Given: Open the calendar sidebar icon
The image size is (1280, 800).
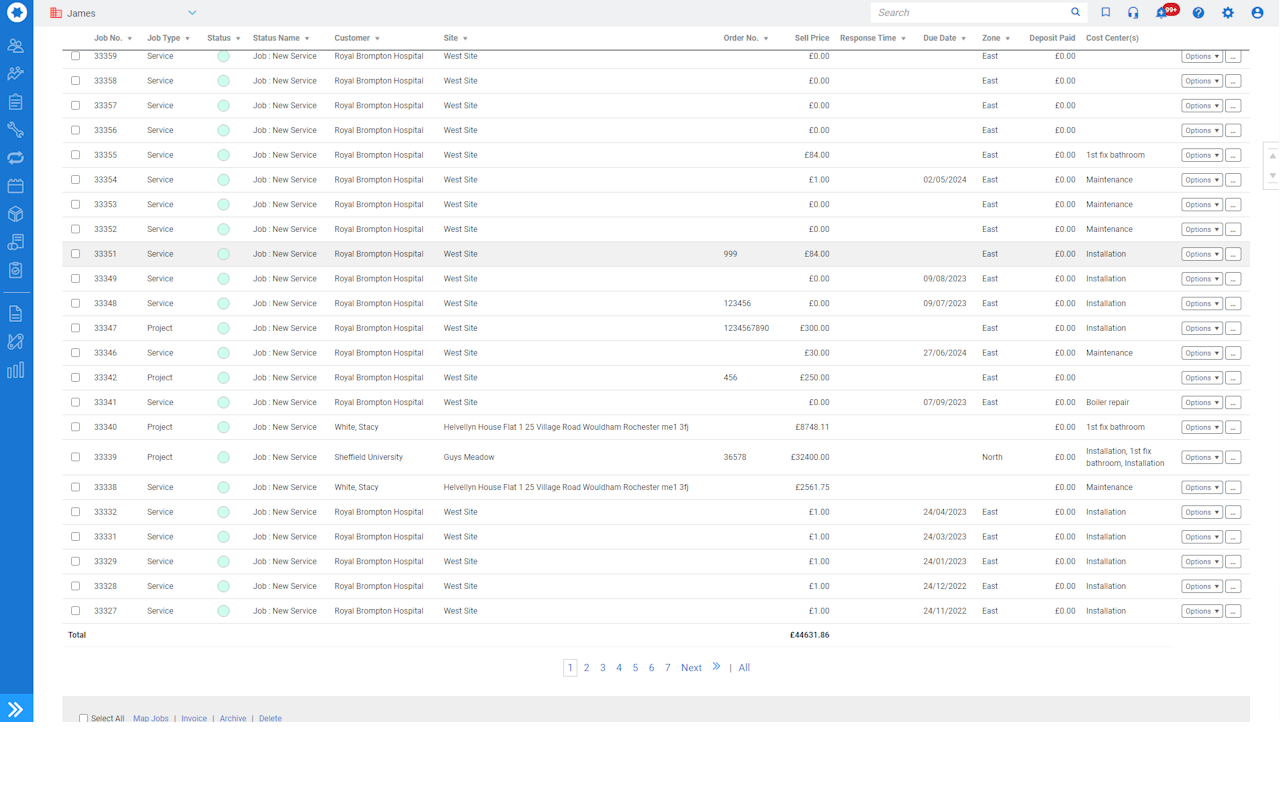Looking at the screenshot, I should pyautogui.click(x=16, y=186).
